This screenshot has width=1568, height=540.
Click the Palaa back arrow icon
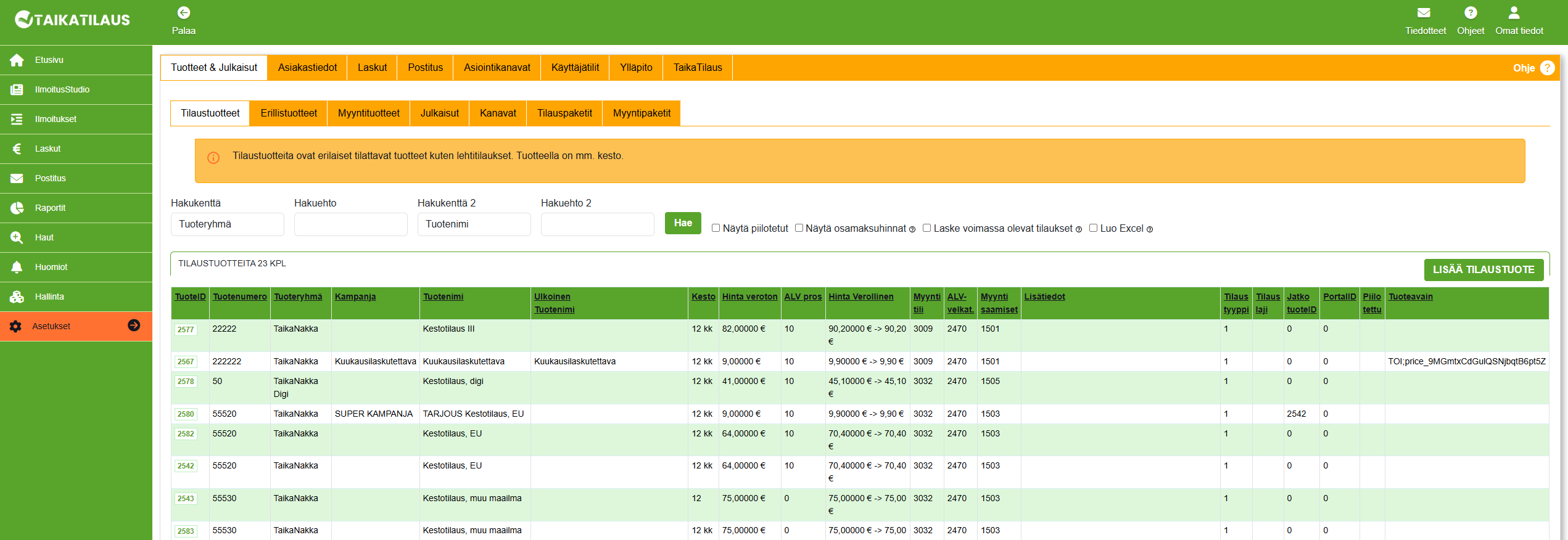coord(183,13)
